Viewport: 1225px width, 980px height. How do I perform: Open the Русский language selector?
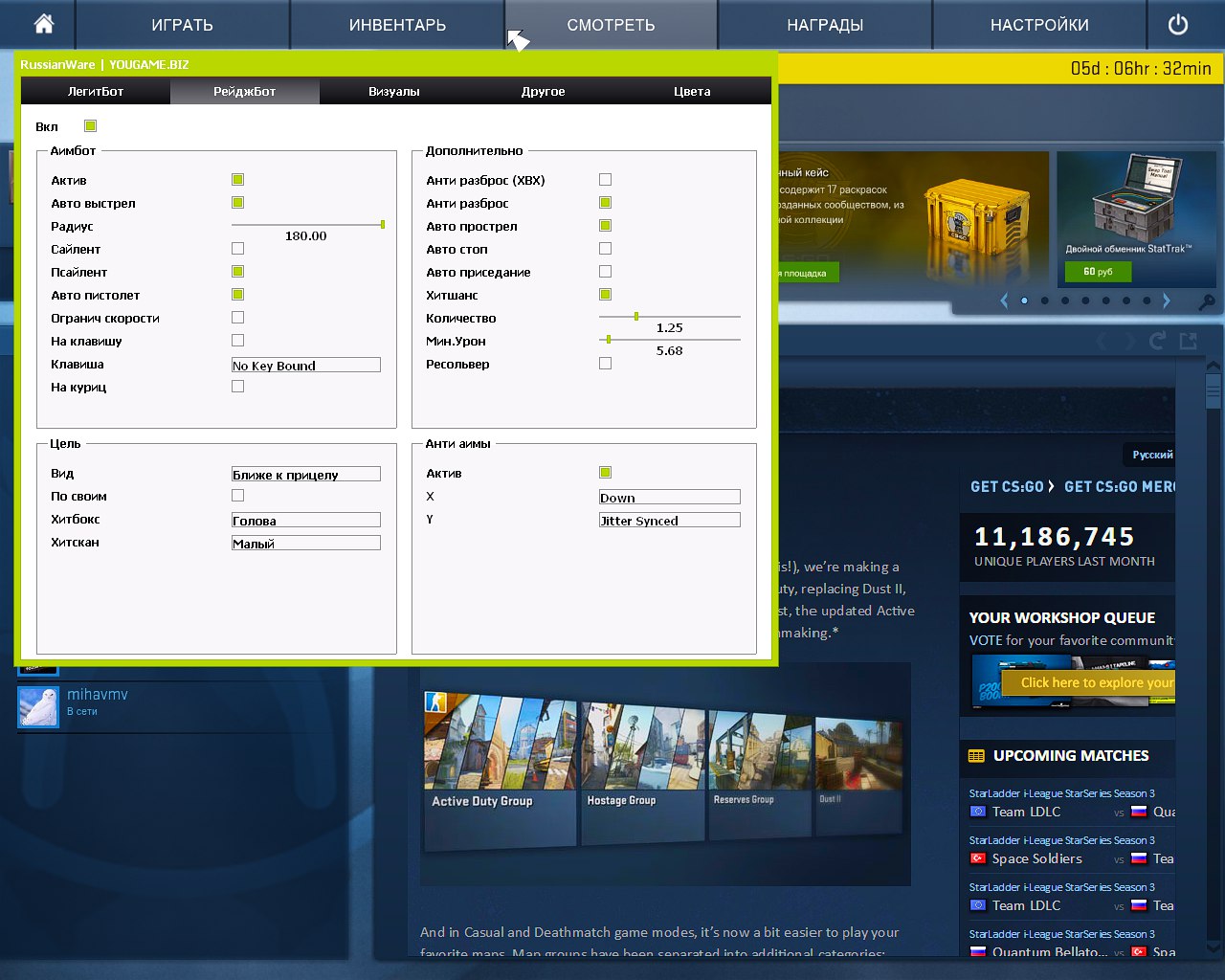coord(1151,455)
